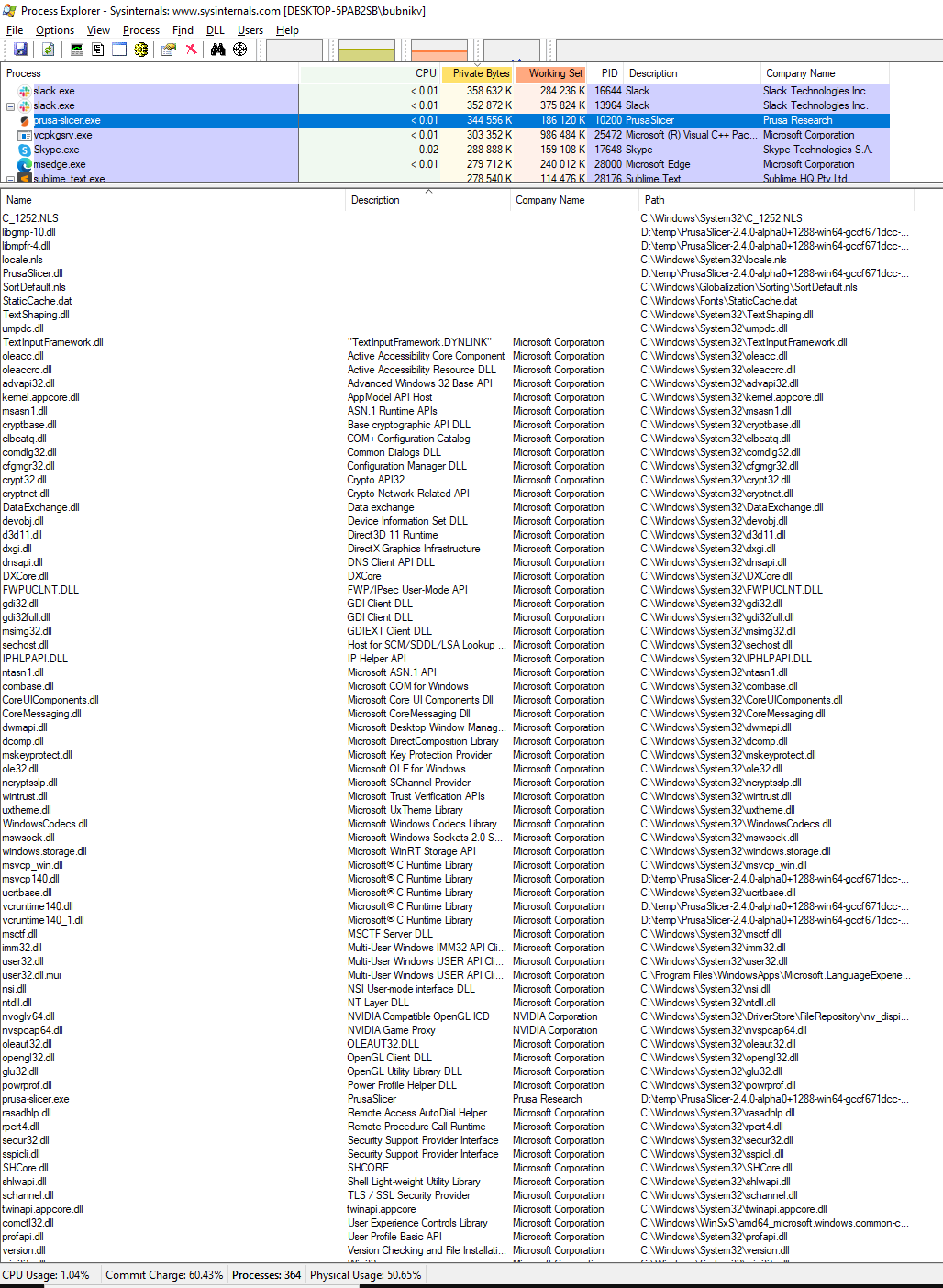Click the Skype.exe process icon

click(25, 150)
